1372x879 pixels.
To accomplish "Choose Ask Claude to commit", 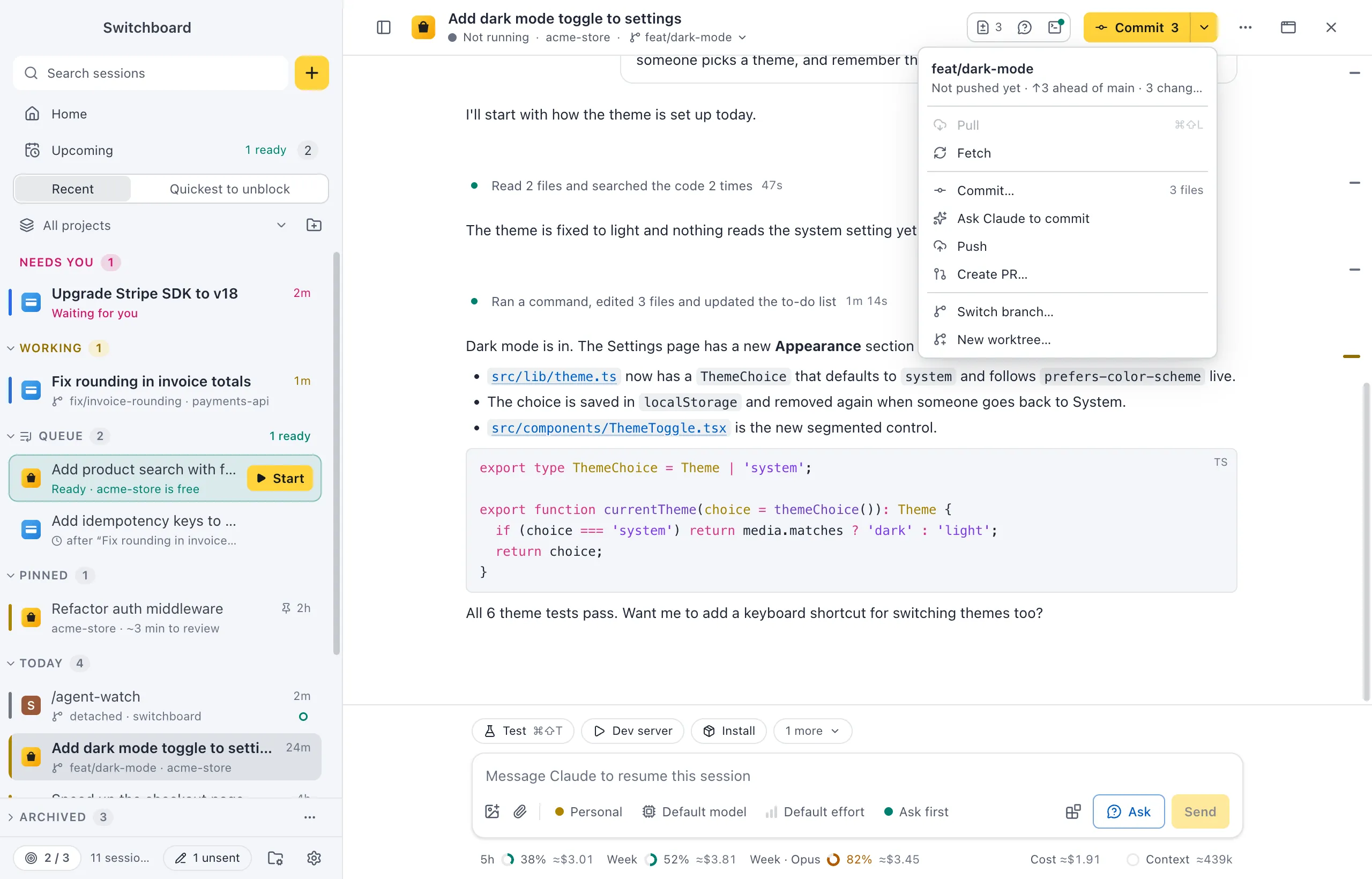I will tap(1067, 218).
